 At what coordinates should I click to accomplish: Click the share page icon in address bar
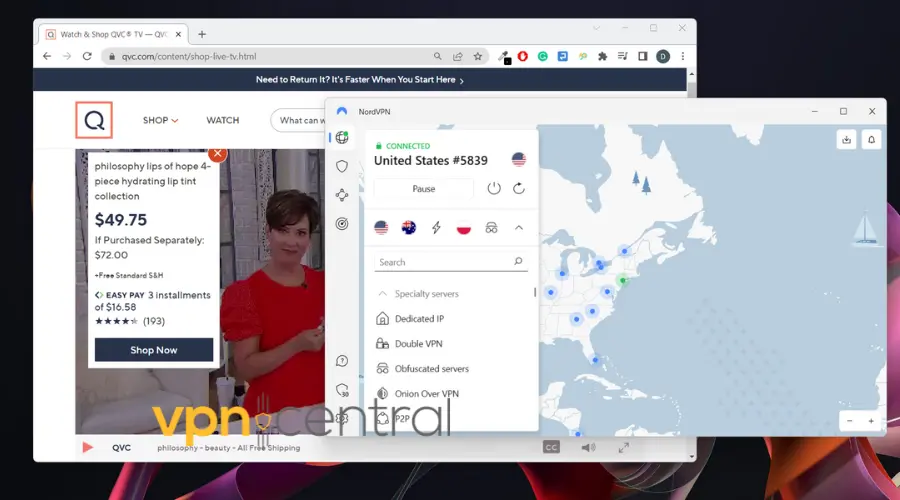[x=457, y=56]
